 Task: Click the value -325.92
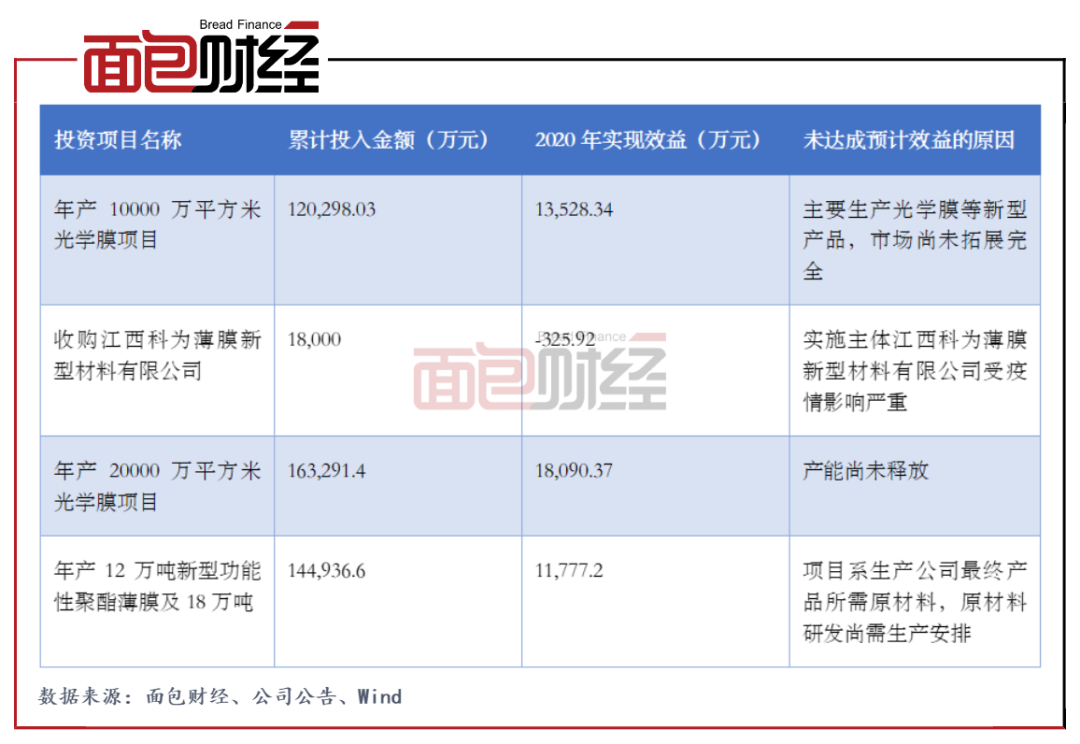[x=565, y=340]
